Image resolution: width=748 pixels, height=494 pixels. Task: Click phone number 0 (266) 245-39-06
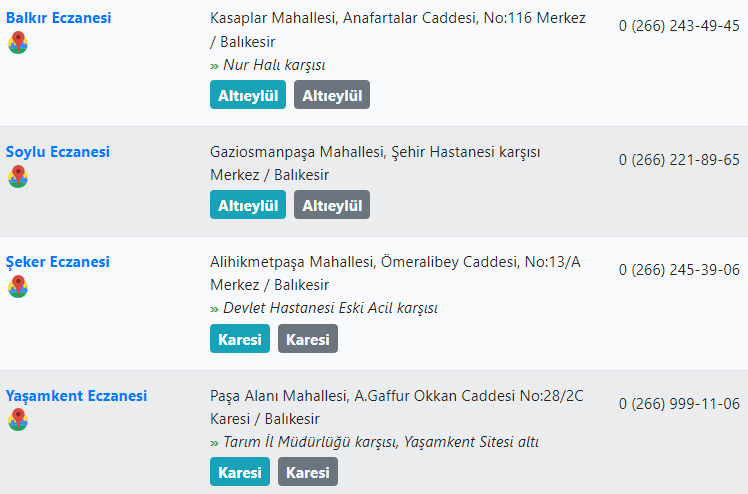point(679,270)
